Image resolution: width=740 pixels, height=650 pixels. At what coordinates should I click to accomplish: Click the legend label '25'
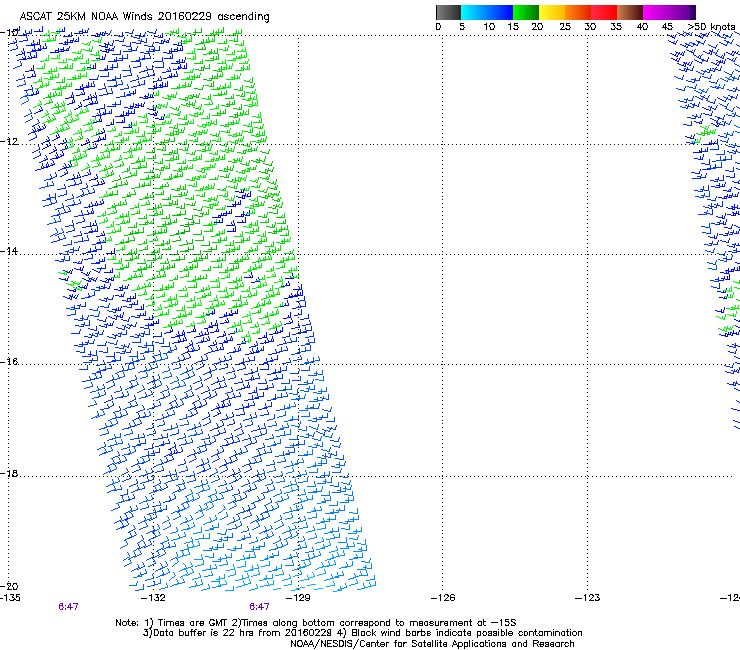[565, 27]
